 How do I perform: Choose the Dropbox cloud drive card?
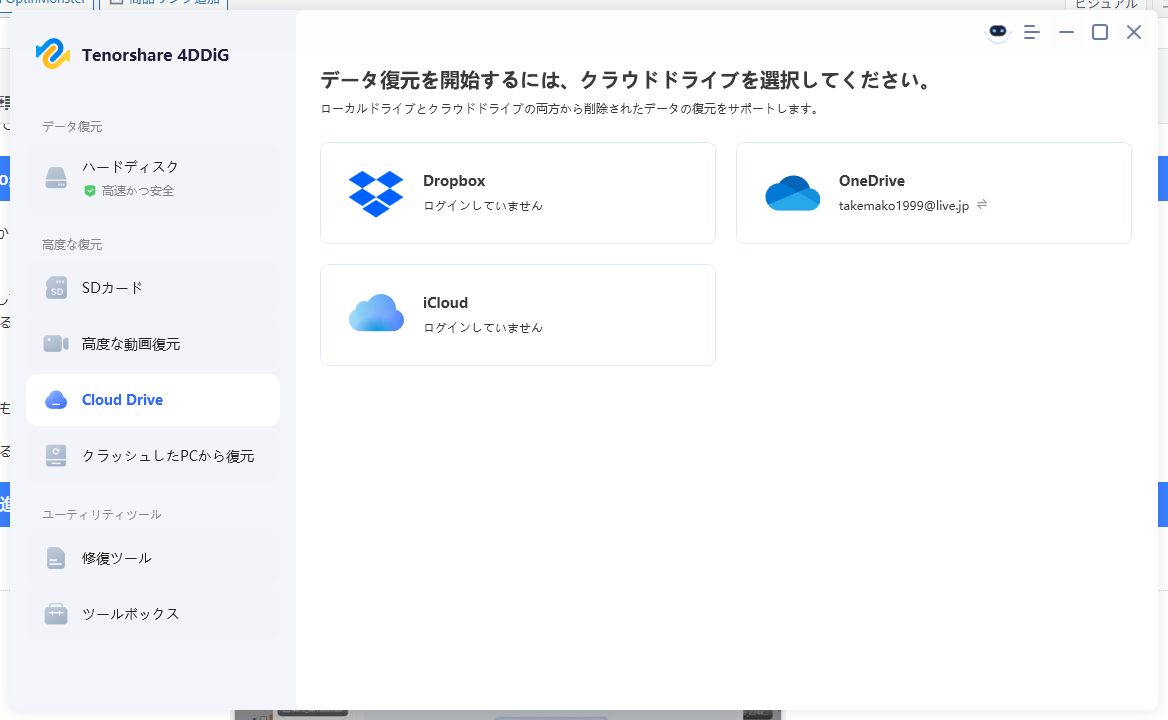[517, 193]
